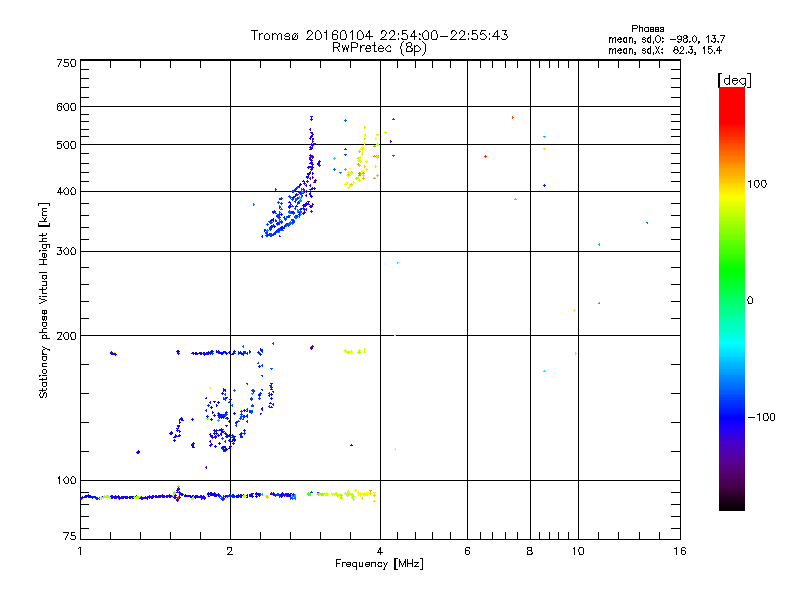Click the 'Frequency [MHz]' axis label
The width and height of the screenshot is (800, 600).
pos(379,564)
